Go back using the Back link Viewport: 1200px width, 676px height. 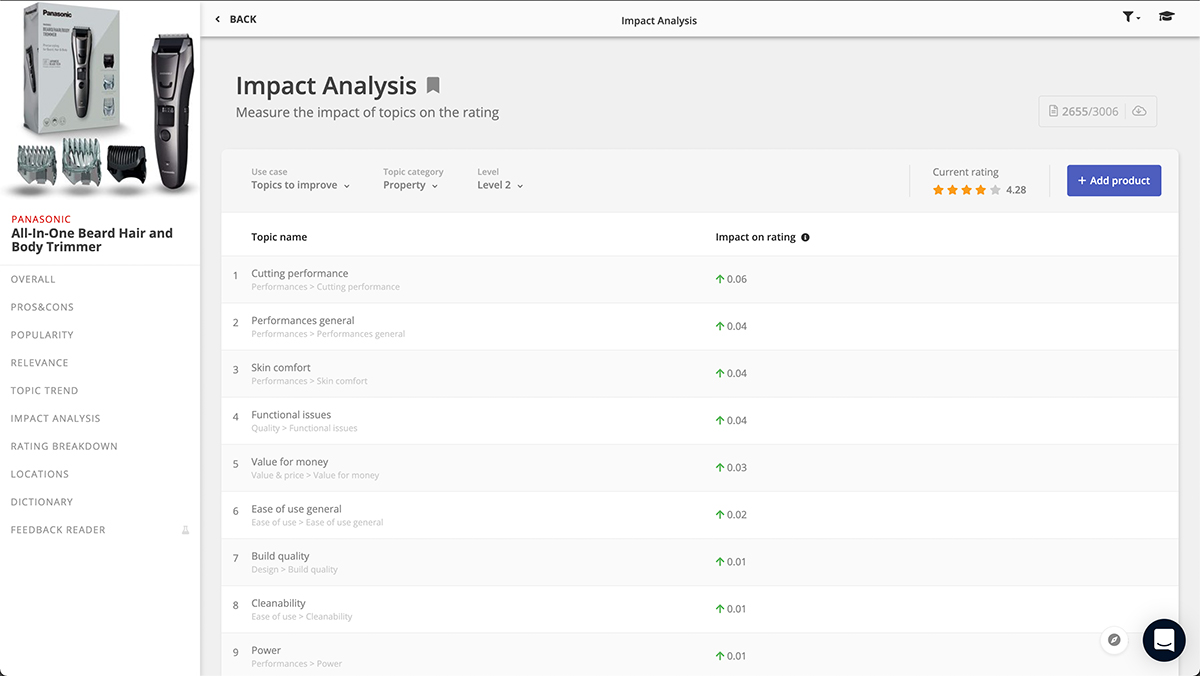[x=236, y=19]
